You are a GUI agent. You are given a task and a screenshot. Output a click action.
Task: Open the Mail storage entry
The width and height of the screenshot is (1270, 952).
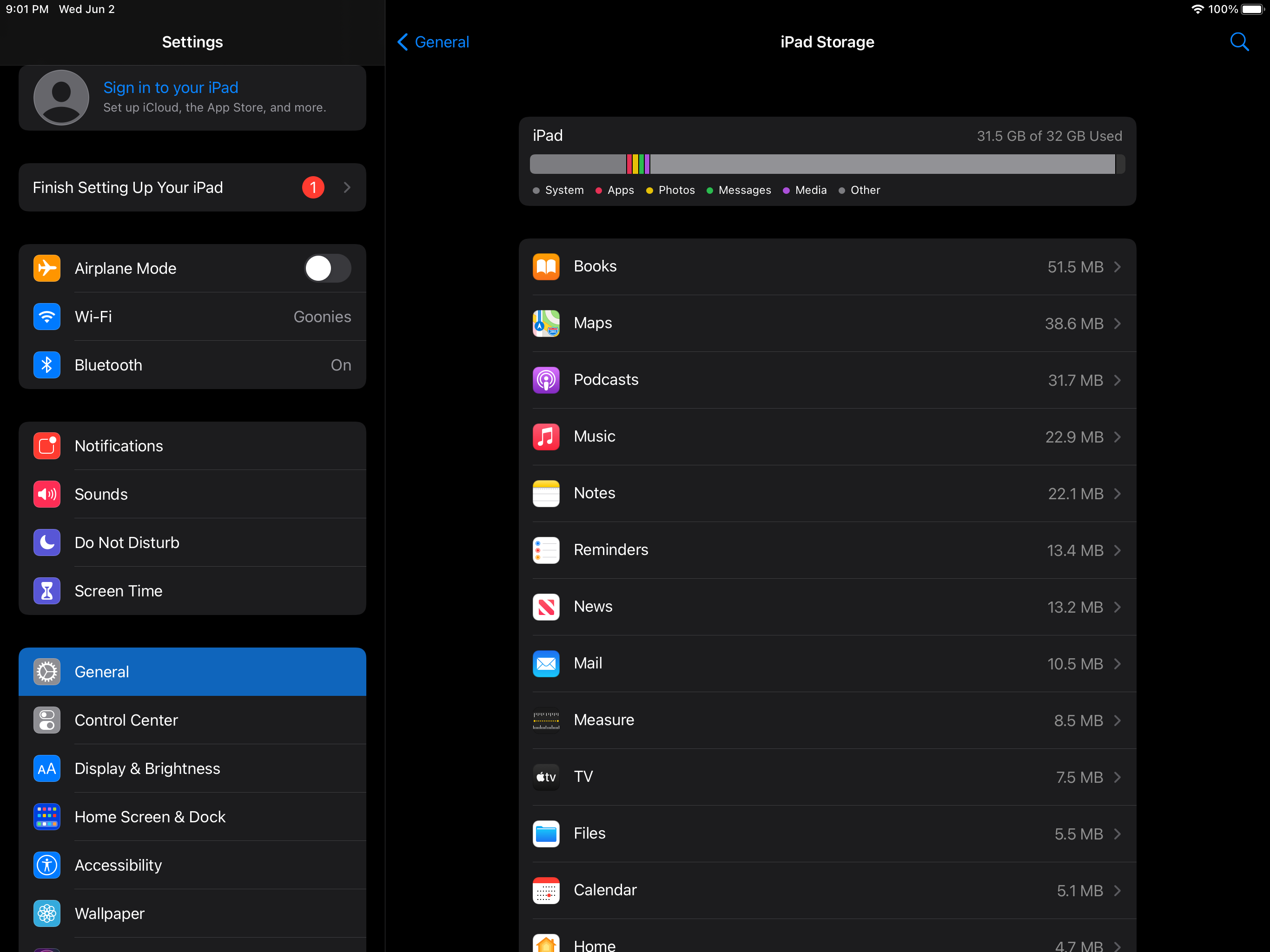[x=827, y=663]
